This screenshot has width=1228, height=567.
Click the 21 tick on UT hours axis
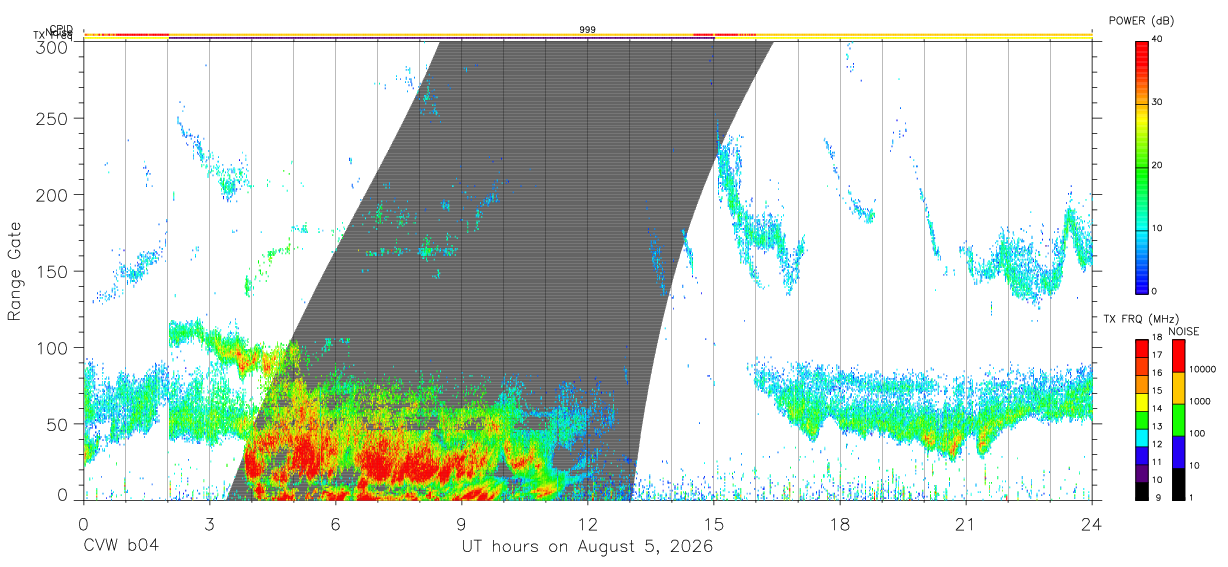coord(965,523)
